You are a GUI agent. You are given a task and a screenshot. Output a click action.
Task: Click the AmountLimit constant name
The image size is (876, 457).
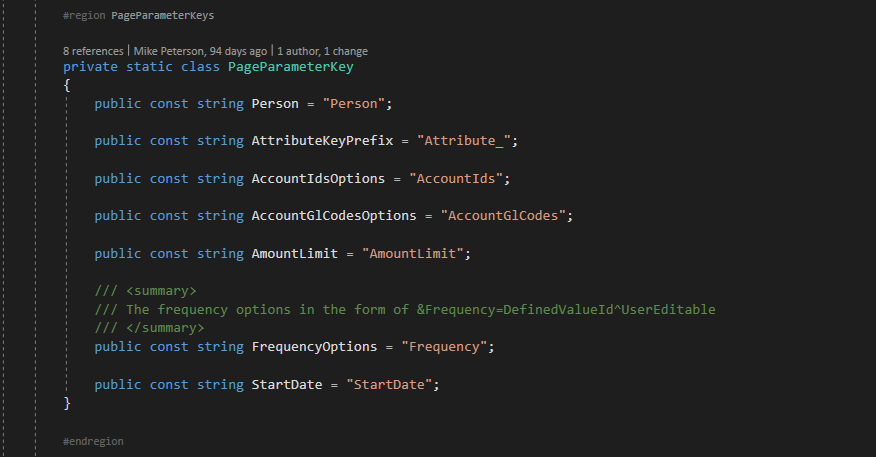click(x=294, y=254)
